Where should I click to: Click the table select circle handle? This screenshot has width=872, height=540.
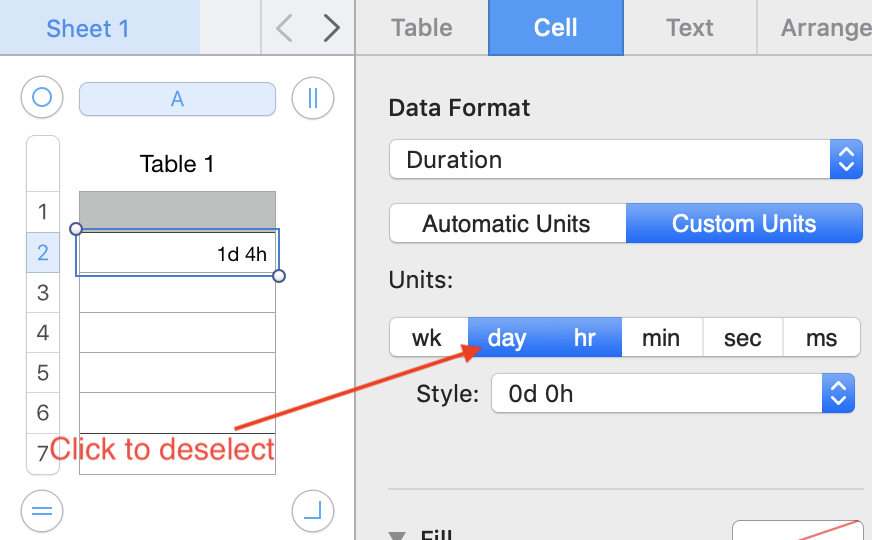click(x=42, y=98)
